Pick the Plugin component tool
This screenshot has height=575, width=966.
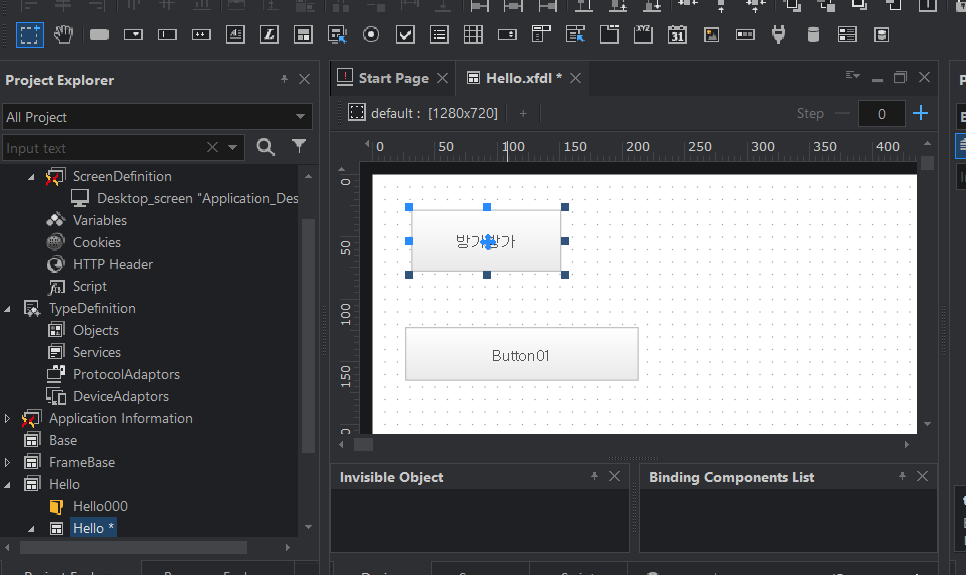pyautogui.click(x=779, y=35)
